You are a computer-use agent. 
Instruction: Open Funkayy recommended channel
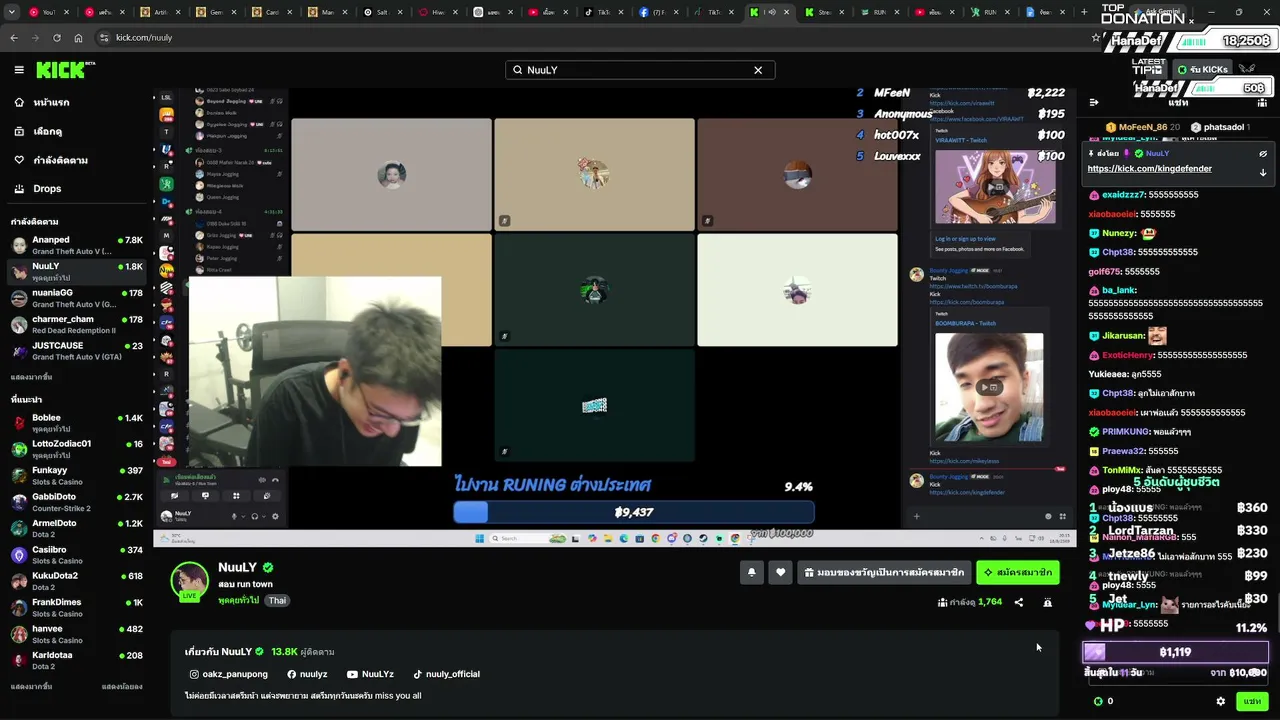pyautogui.click(x=78, y=475)
